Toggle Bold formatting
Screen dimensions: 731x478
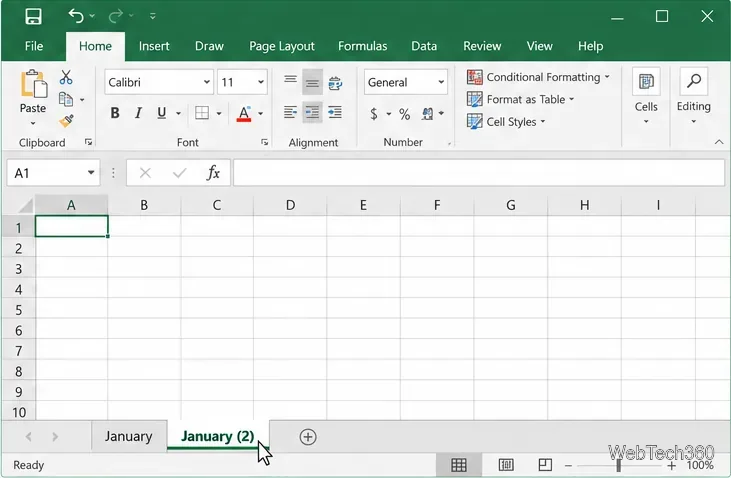coord(115,113)
